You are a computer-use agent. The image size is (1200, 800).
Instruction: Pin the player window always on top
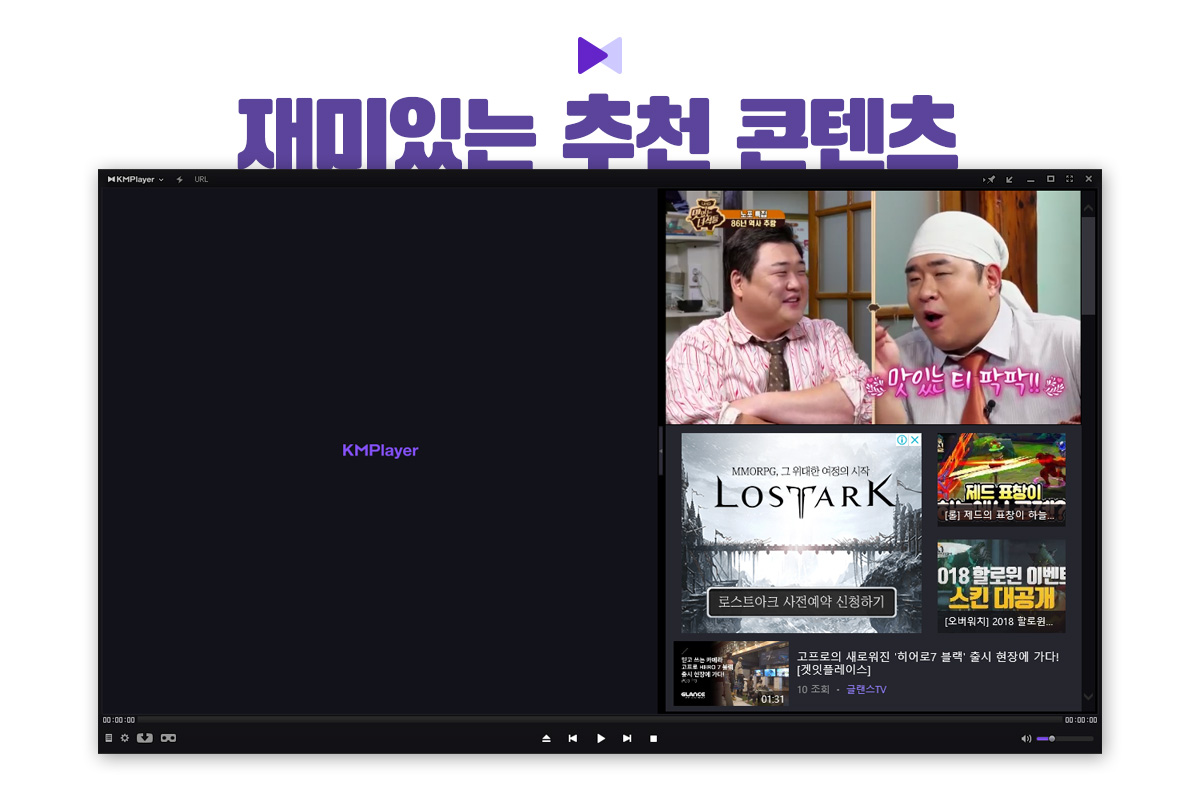tap(990, 179)
